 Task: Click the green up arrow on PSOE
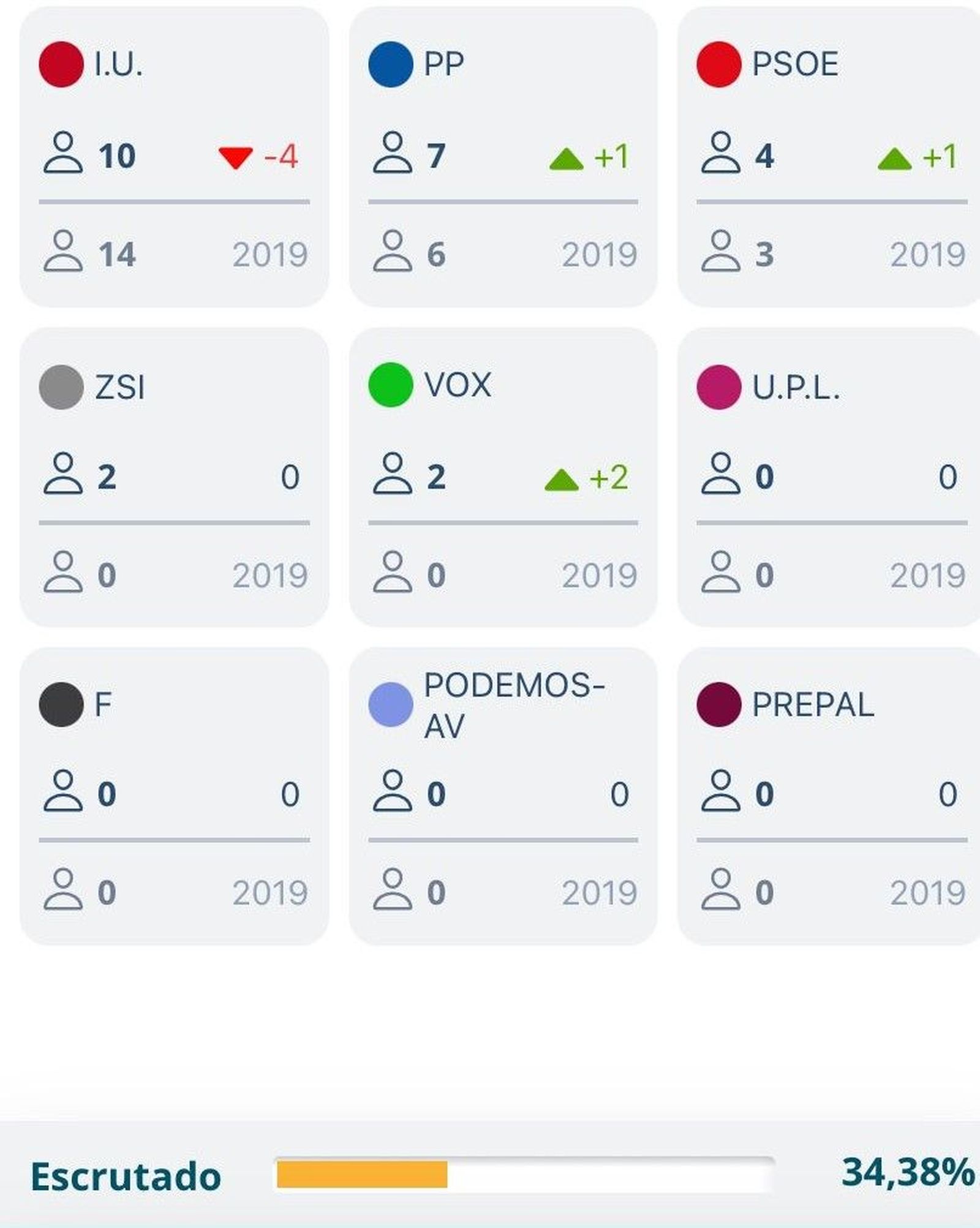(x=895, y=159)
